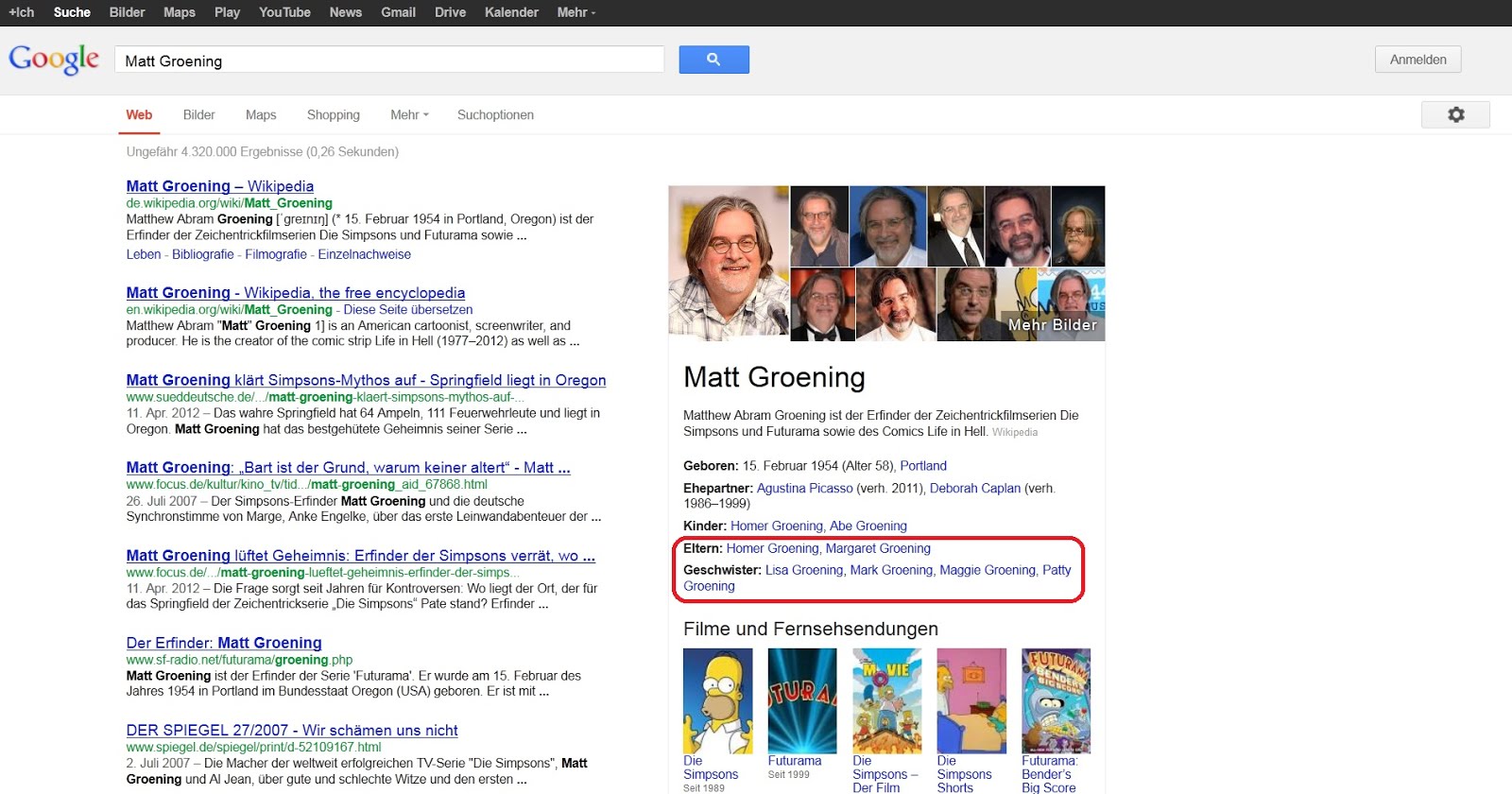Image resolution: width=1512 pixels, height=794 pixels.
Task: Open News from the top bar
Action: [345, 12]
